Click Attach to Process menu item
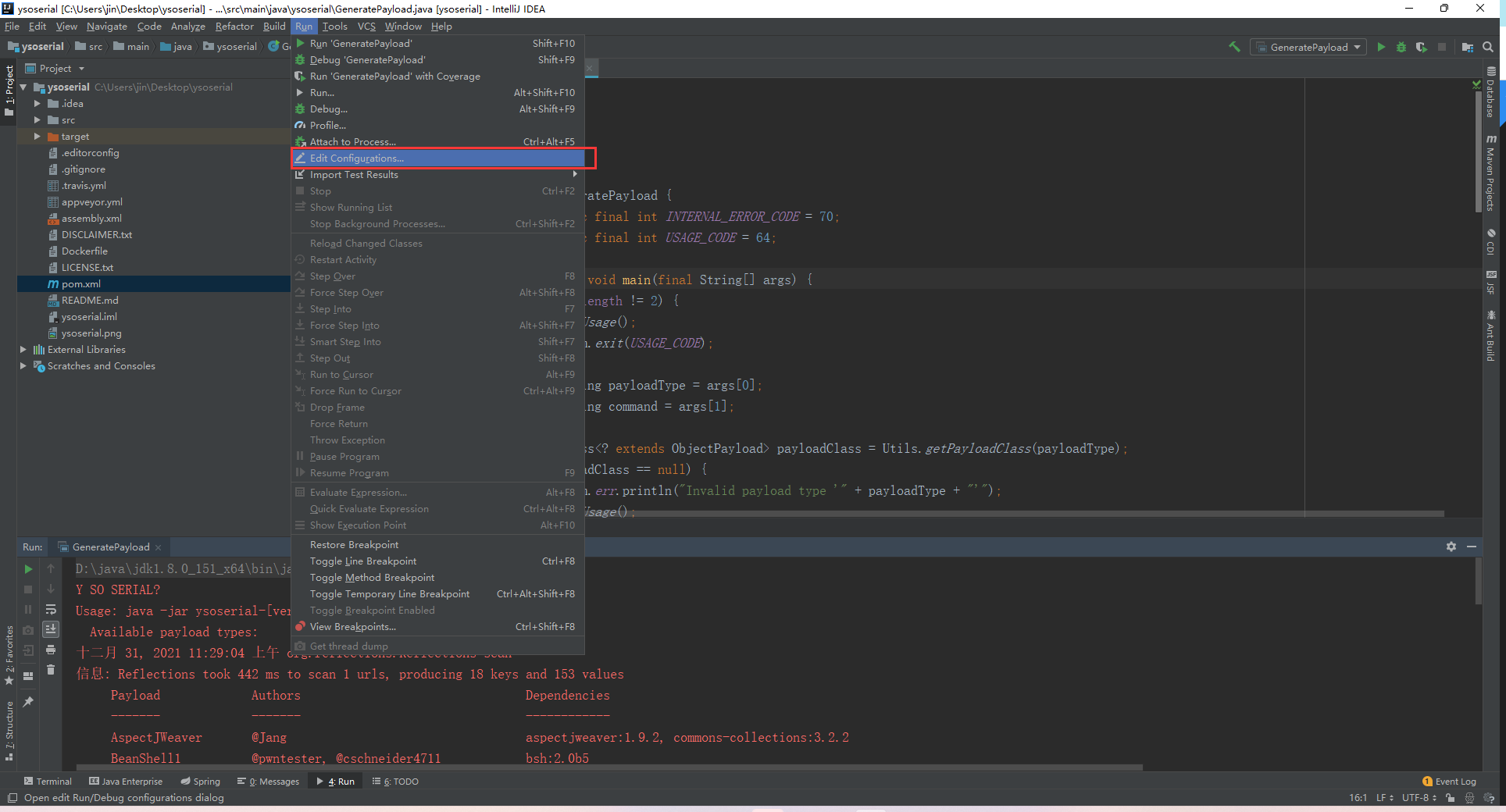 [437, 142]
